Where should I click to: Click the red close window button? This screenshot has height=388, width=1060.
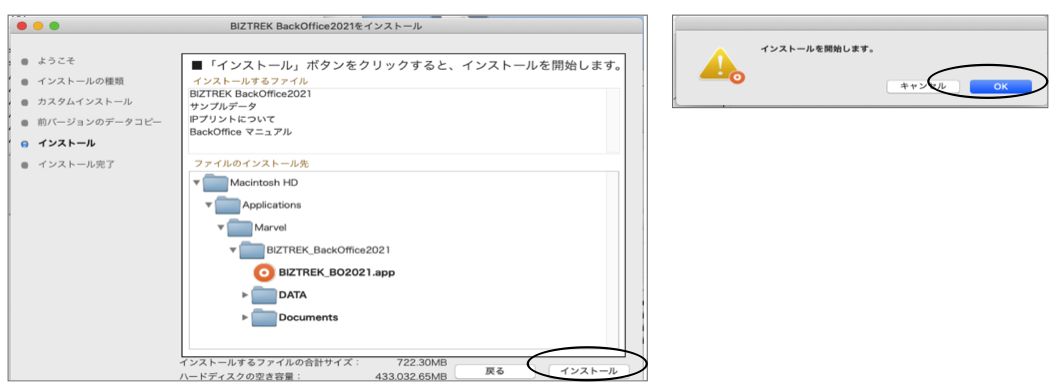(x=22, y=26)
